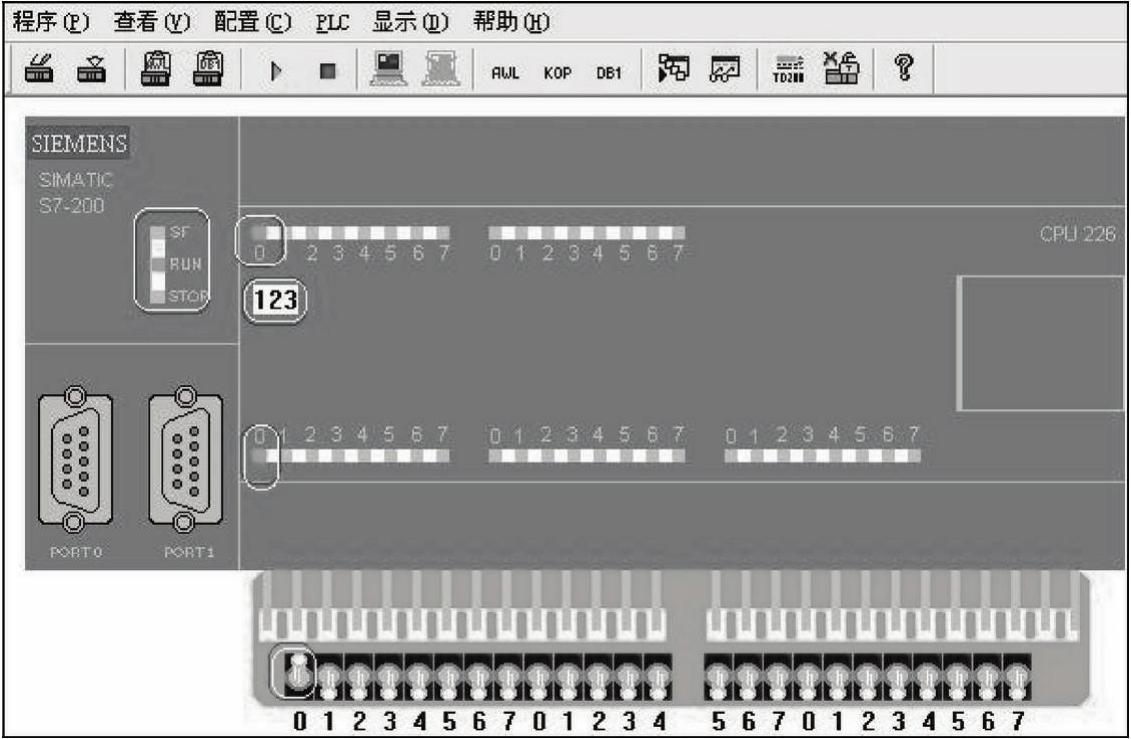
Task: Halt the PLC with the Stop square
Action: point(328,71)
